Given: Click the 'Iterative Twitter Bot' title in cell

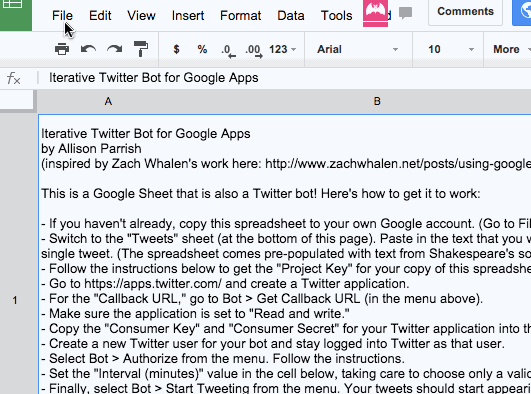Looking at the screenshot, I should pyautogui.click(x=146, y=134).
